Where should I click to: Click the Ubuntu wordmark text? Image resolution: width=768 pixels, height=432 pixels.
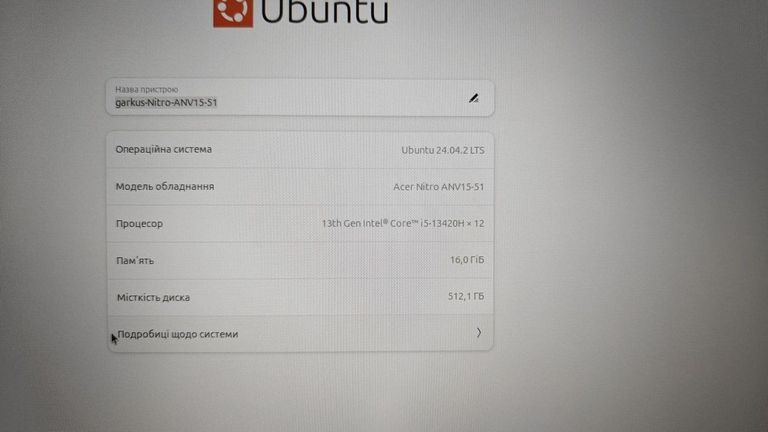pos(324,12)
